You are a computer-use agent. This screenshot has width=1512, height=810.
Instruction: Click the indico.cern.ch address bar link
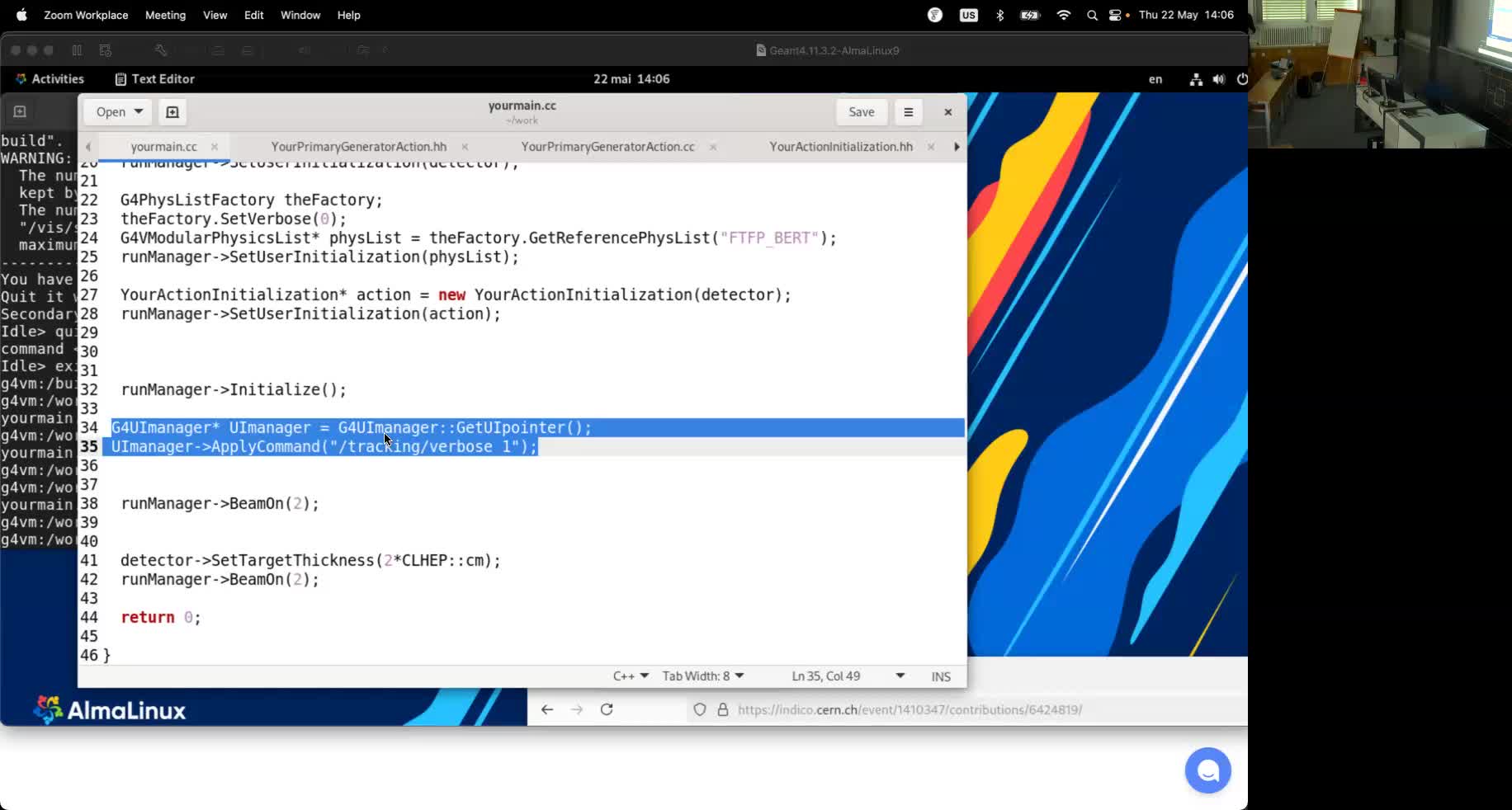pyautogui.click(x=908, y=709)
